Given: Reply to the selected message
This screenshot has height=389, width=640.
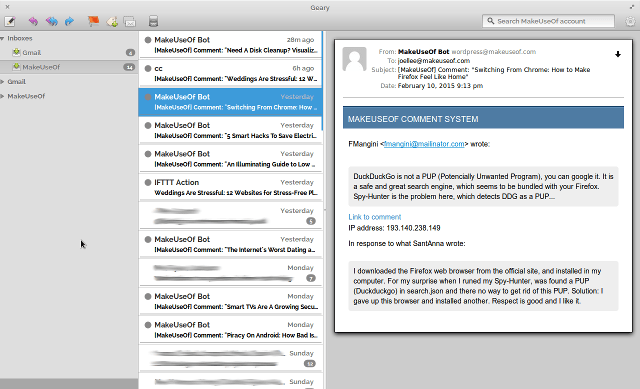Looking at the screenshot, I should [33, 21].
